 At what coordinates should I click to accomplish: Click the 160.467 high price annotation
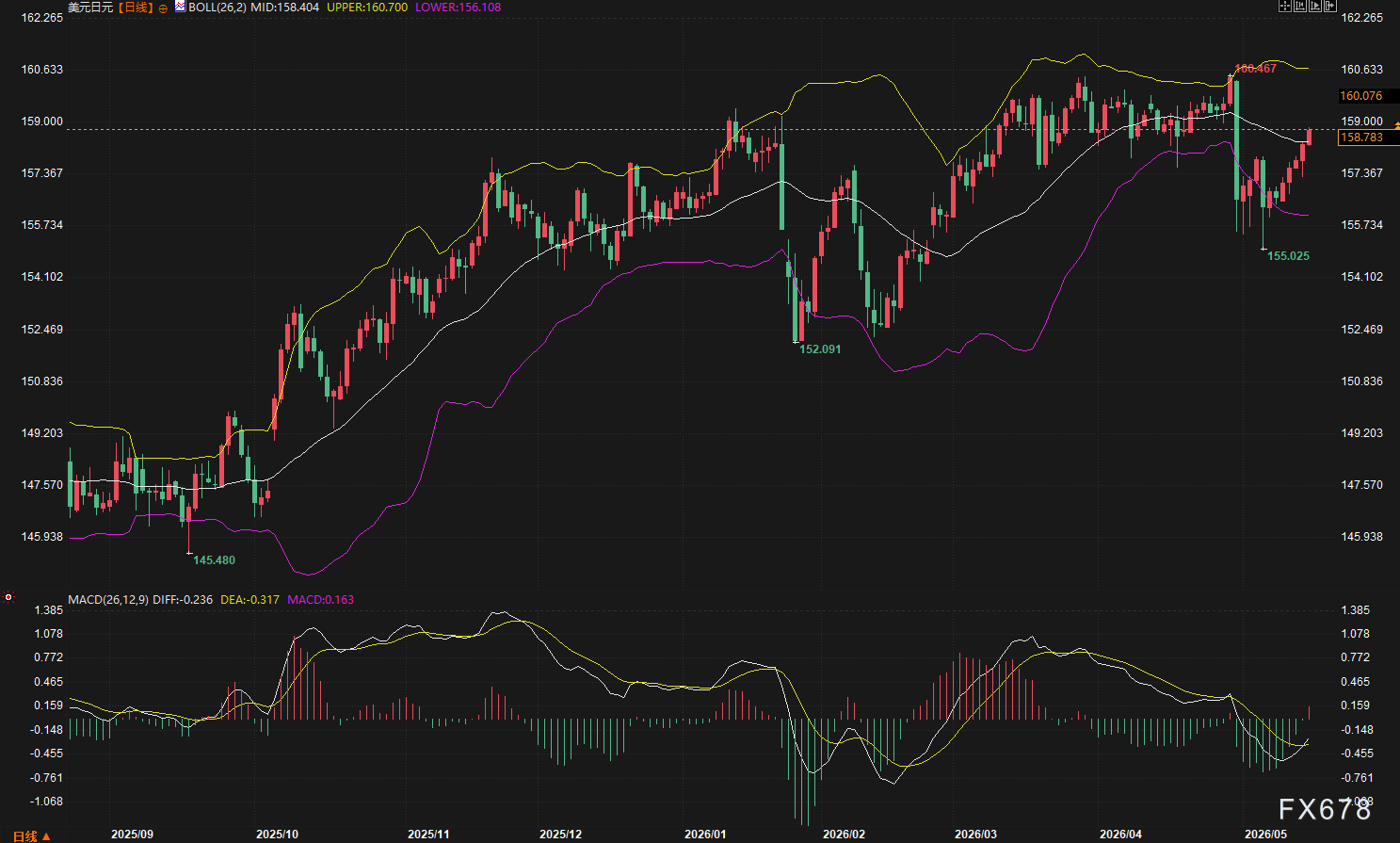(x=1256, y=69)
